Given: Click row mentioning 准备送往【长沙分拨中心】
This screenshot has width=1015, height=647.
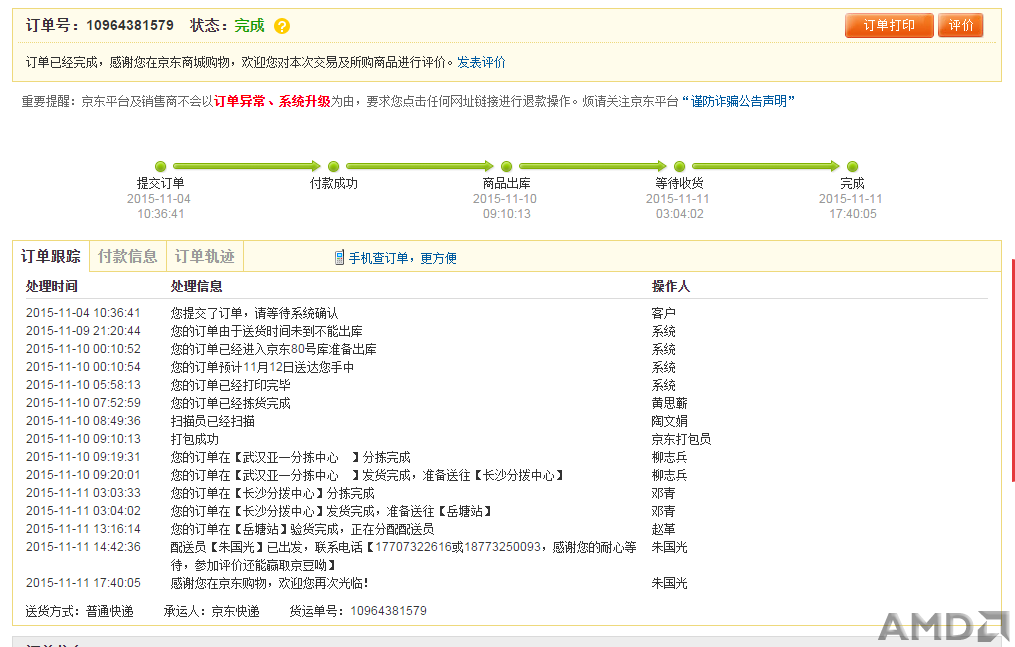Looking at the screenshot, I should (x=506, y=476).
